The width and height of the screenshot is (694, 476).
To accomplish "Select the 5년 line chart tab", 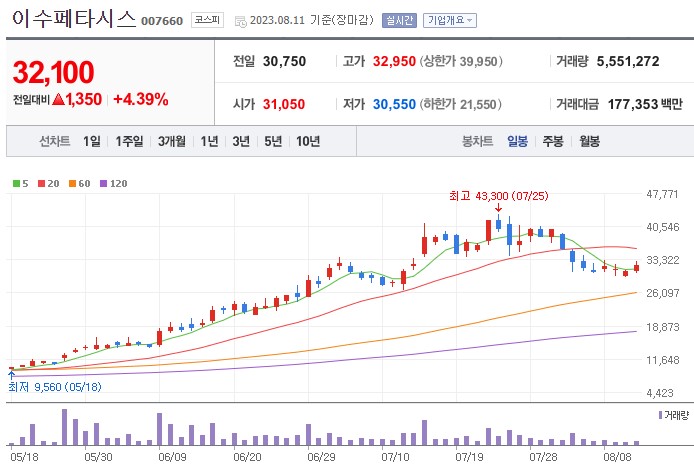I will point(273,141).
